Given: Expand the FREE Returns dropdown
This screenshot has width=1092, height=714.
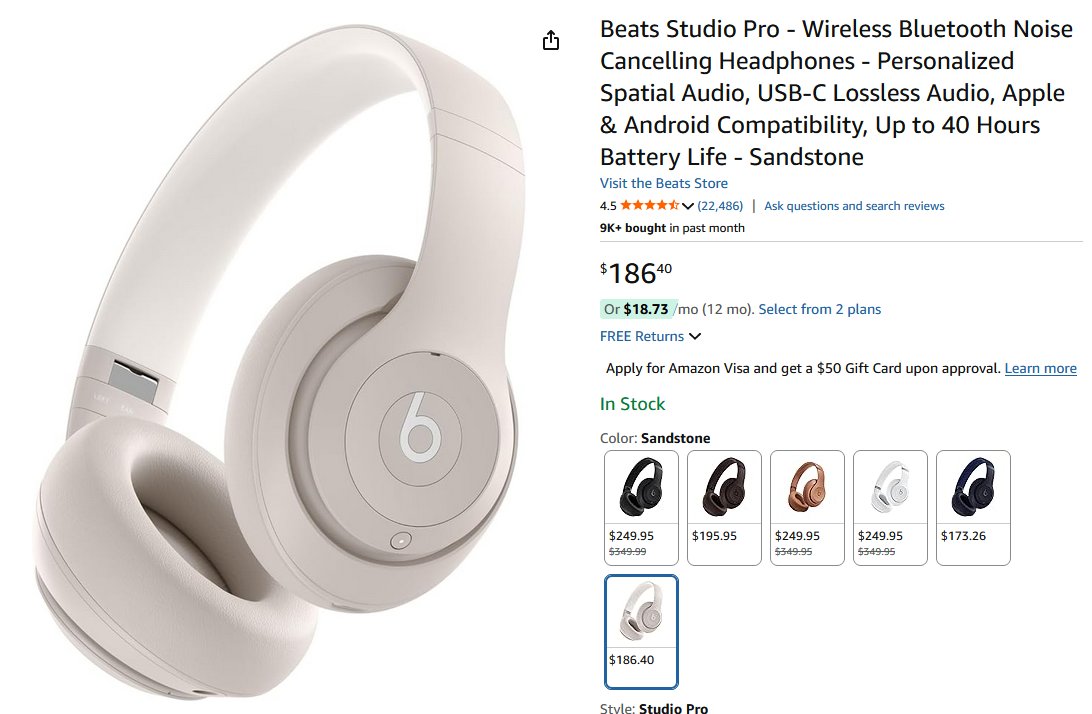Looking at the screenshot, I should [694, 336].
